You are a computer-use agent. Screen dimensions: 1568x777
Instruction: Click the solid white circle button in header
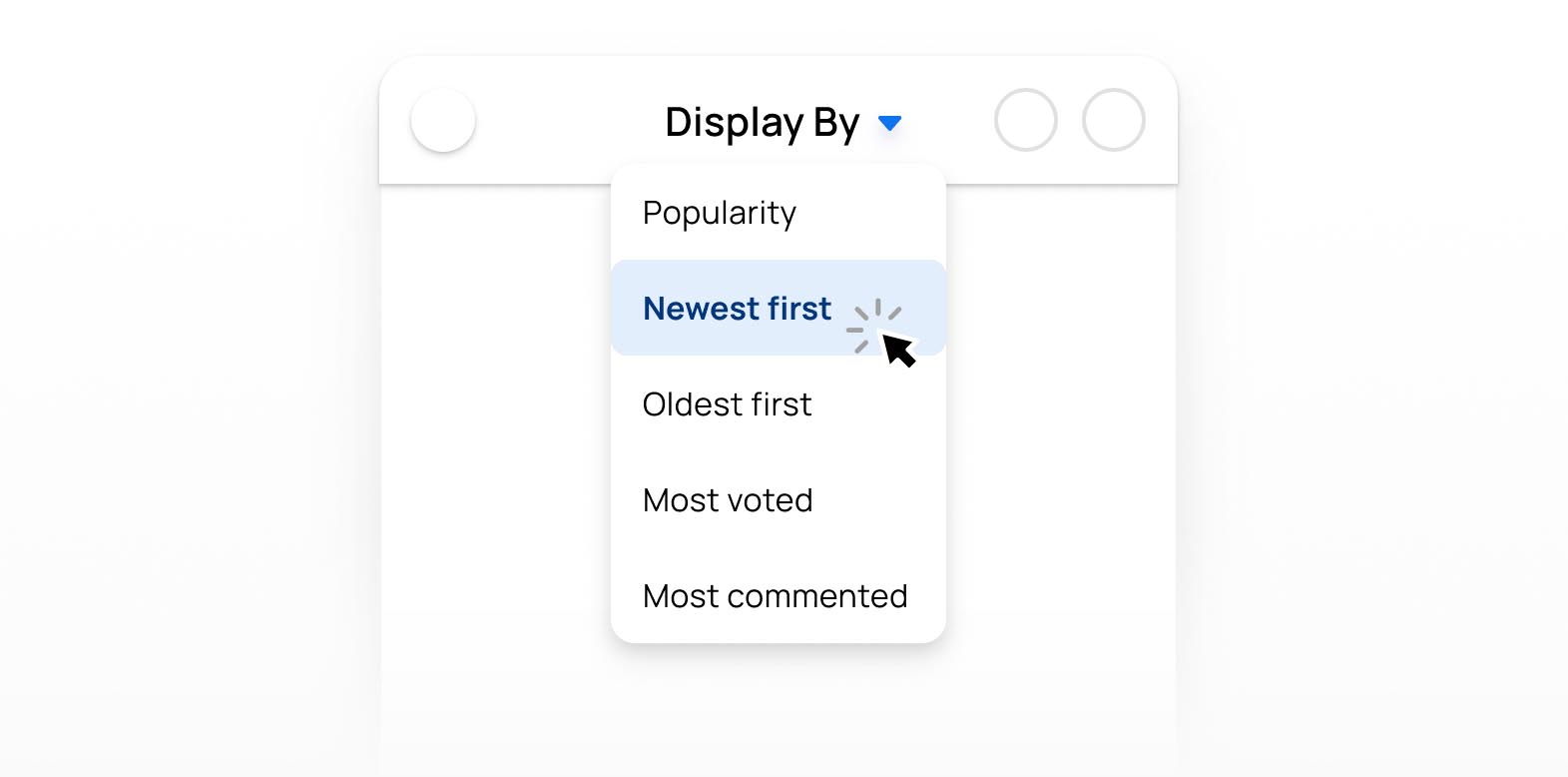click(x=443, y=120)
